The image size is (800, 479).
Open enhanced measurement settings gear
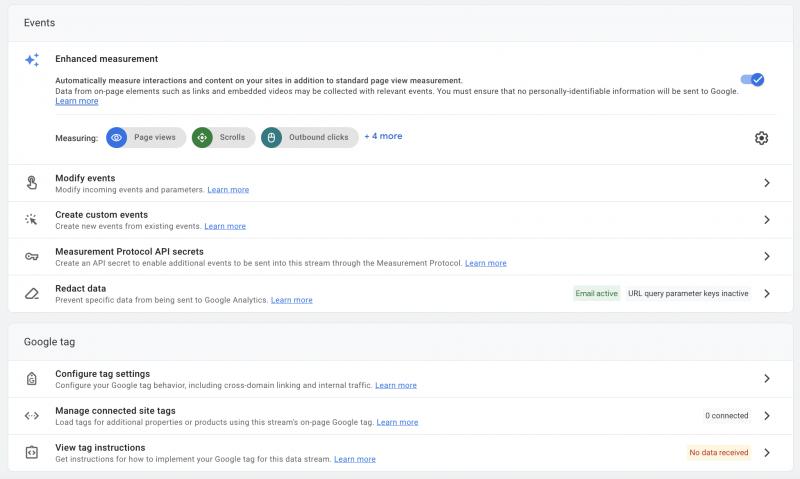761,138
